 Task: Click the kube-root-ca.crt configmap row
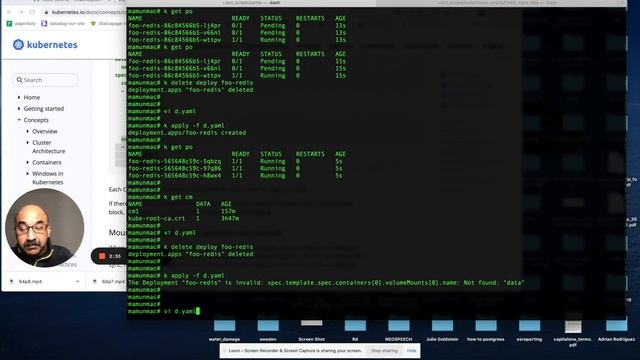(x=183, y=218)
